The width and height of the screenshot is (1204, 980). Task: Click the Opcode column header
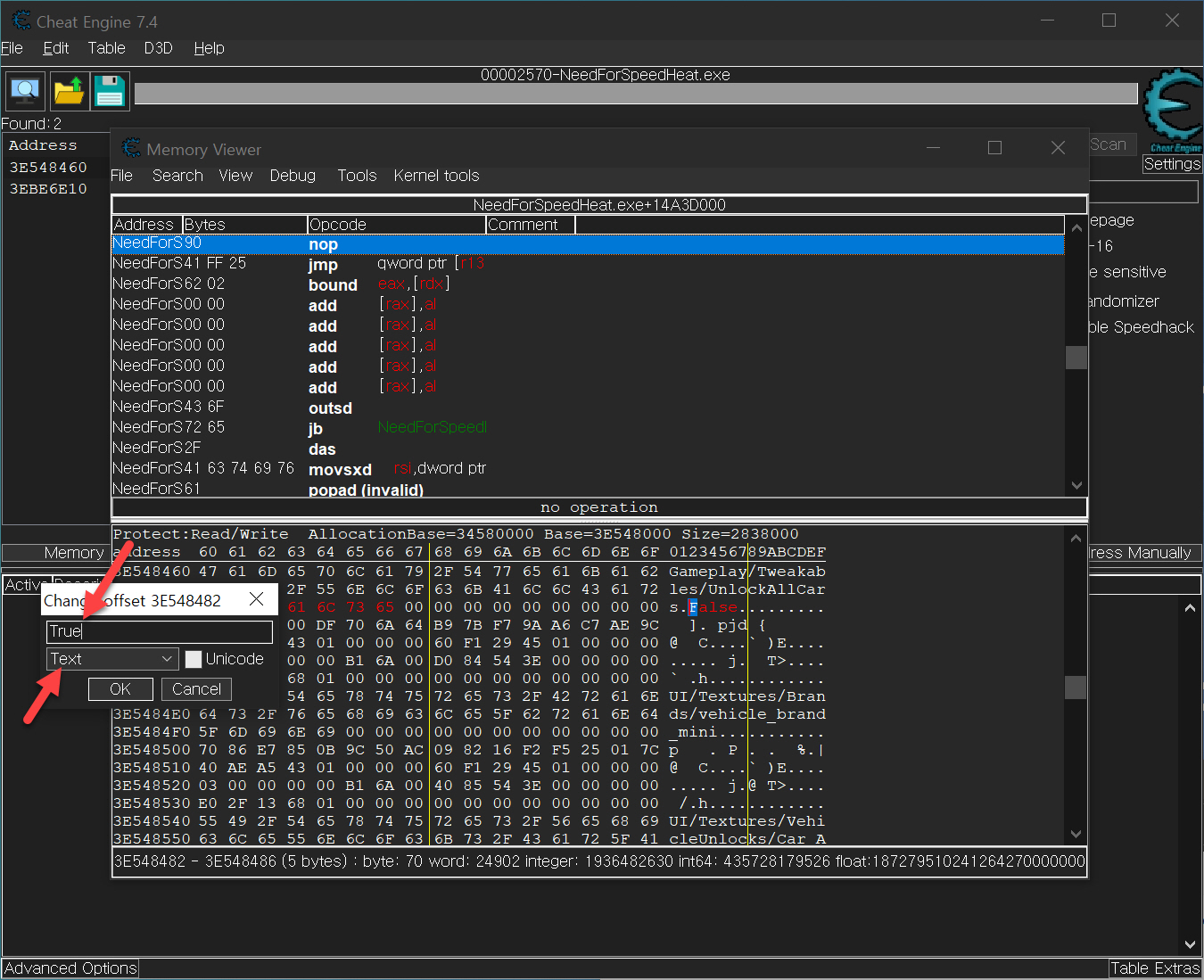coord(396,225)
